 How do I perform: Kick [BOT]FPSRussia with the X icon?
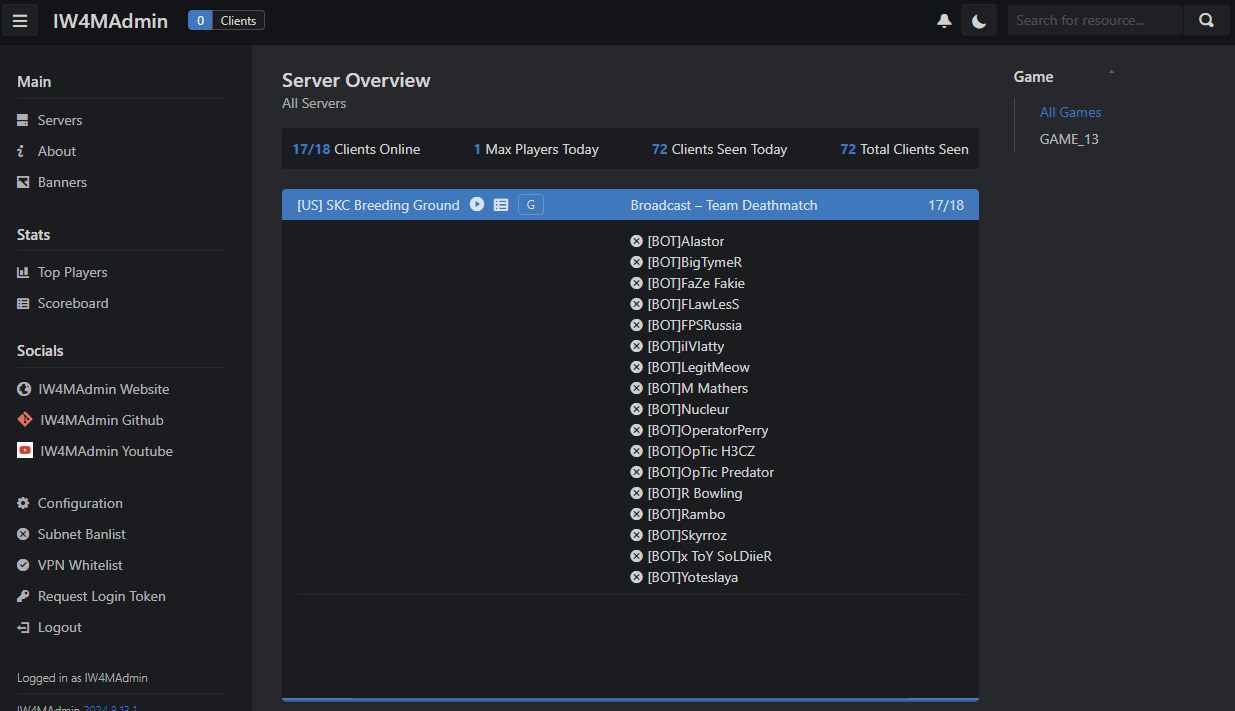(x=636, y=325)
